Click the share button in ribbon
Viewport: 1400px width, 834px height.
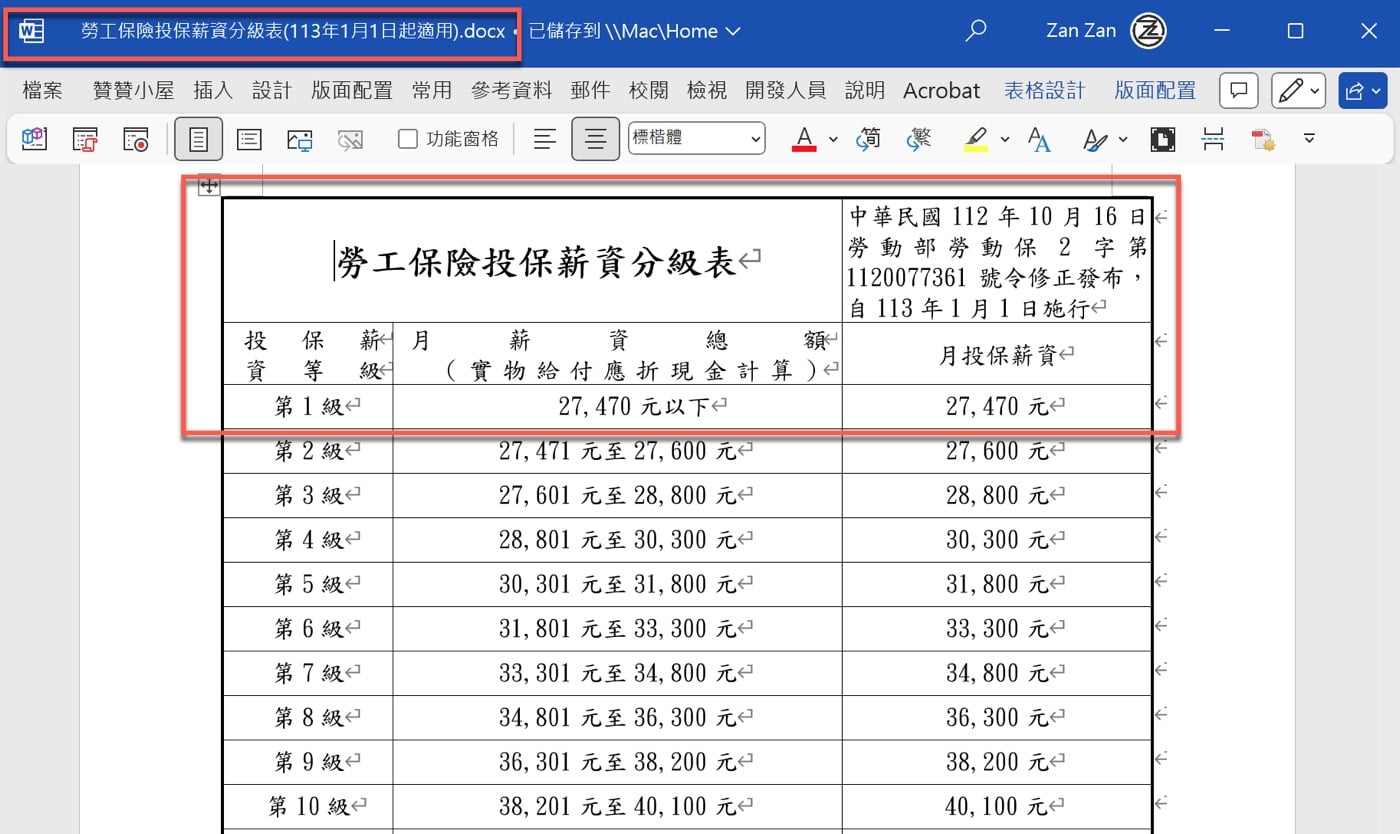pos(1362,91)
